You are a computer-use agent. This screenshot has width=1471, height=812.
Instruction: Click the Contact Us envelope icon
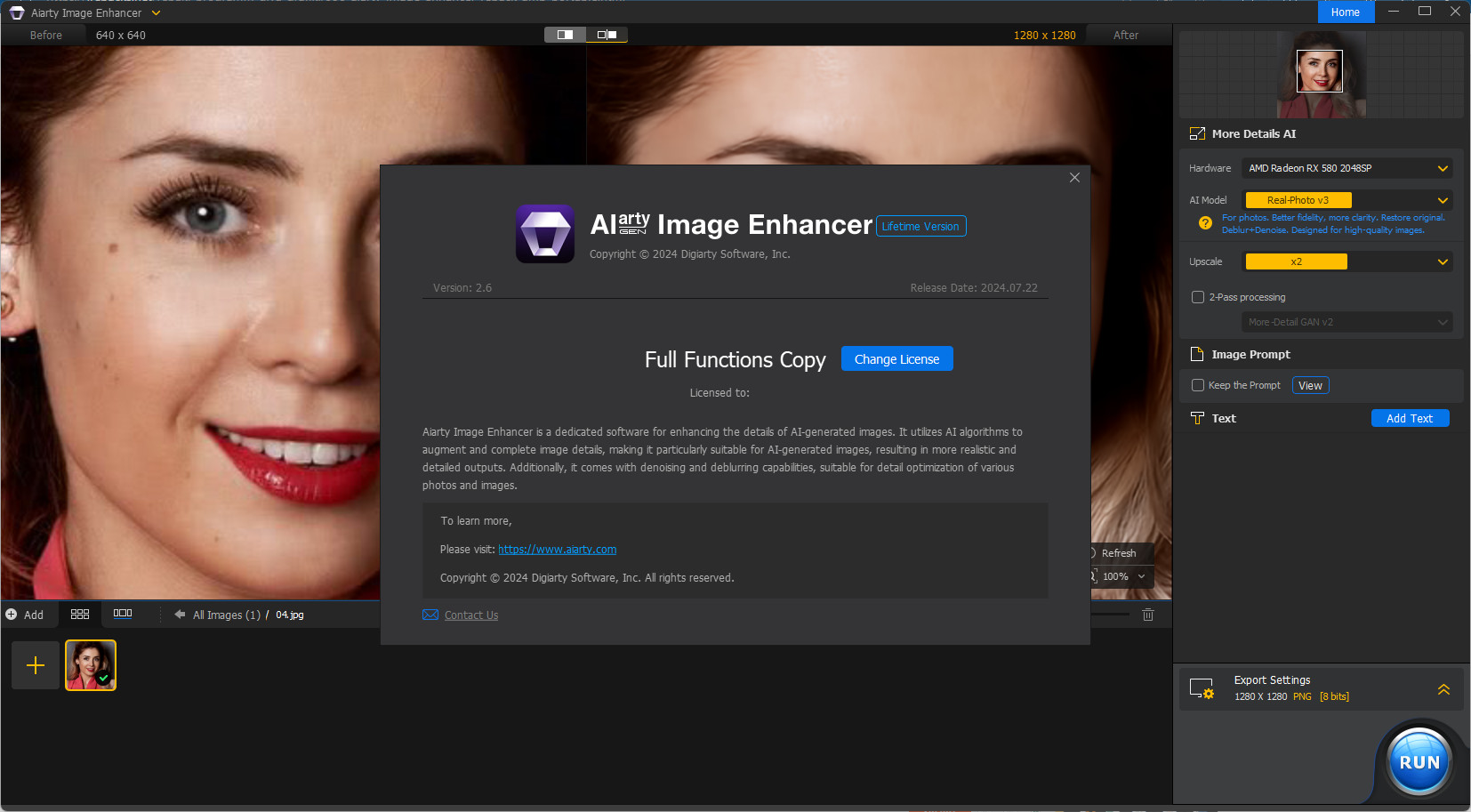tap(430, 615)
